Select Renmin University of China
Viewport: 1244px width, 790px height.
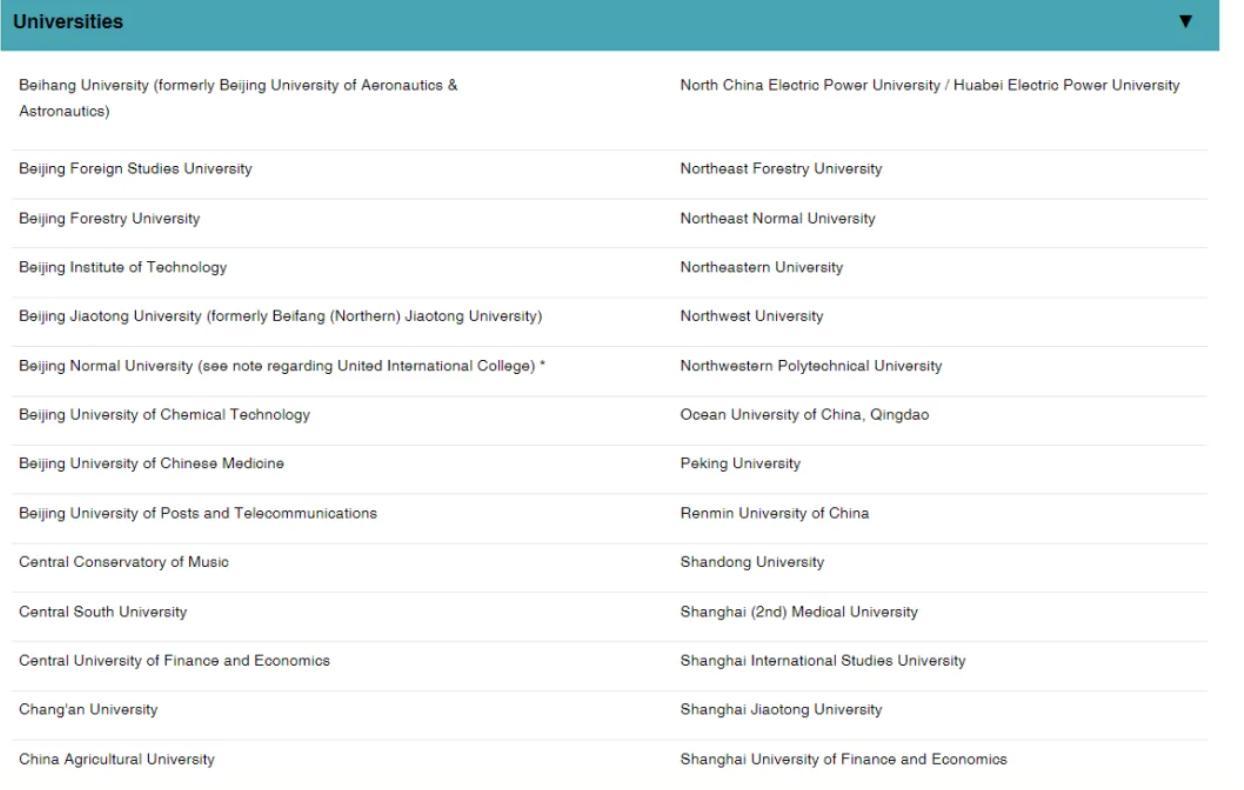774,513
